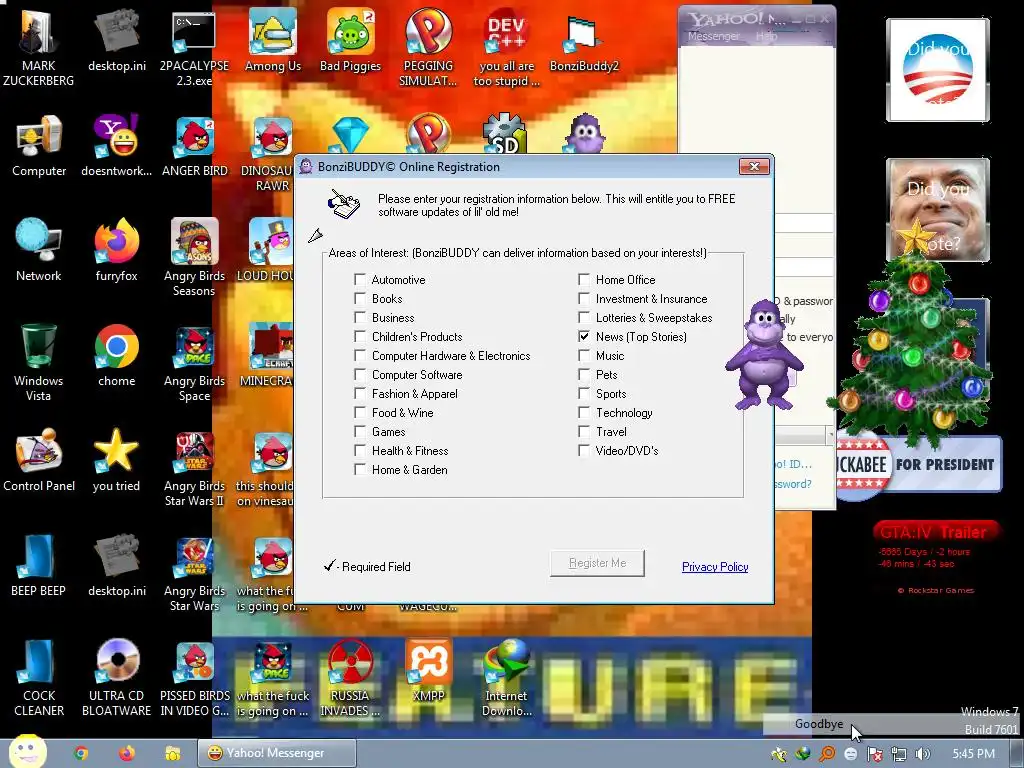The width and height of the screenshot is (1024, 768).
Task: Open the Messenger menu in Yahoo! Messenger
Action: click(713, 37)
